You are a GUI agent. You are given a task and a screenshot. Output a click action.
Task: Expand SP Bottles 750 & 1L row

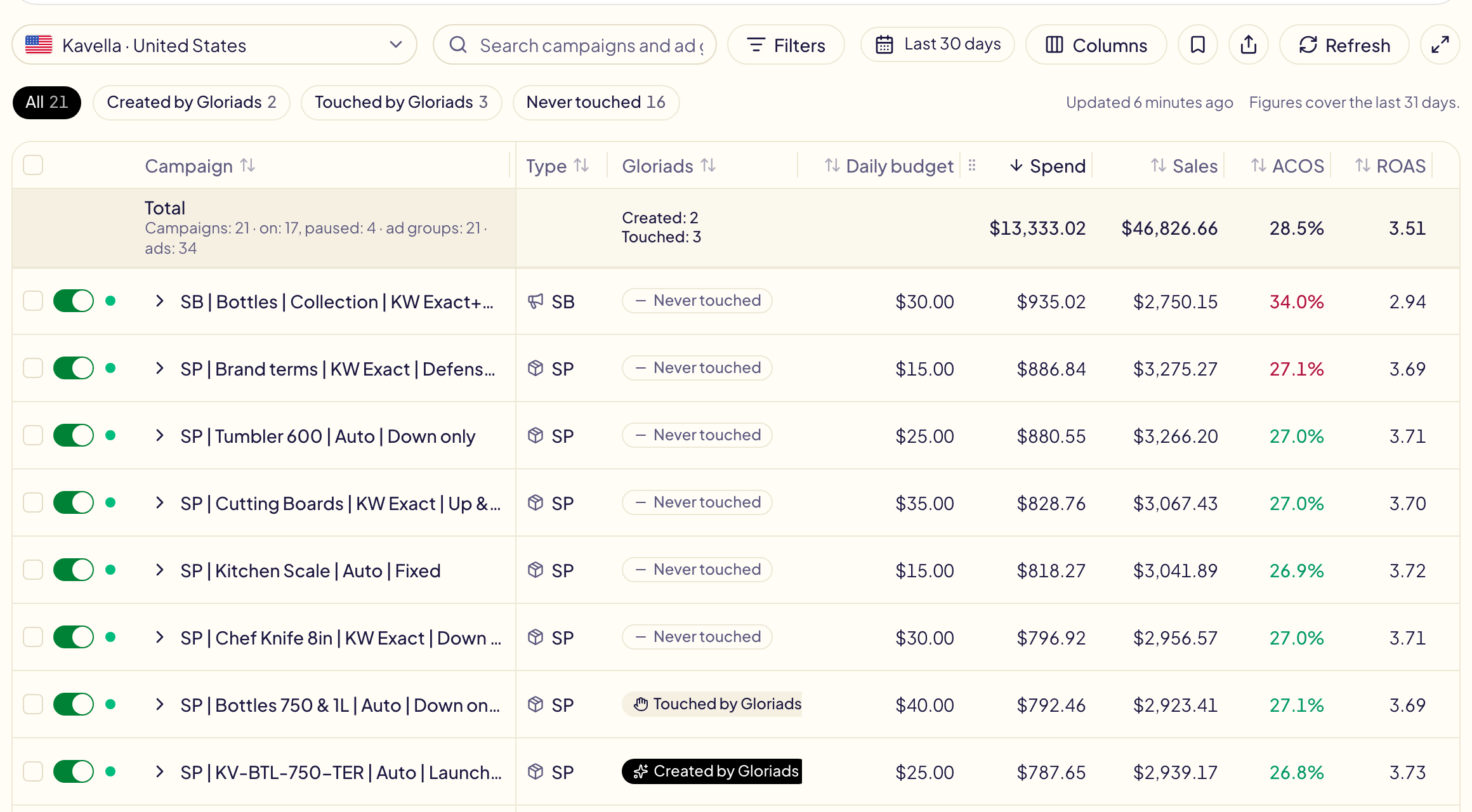pos(160,704)
